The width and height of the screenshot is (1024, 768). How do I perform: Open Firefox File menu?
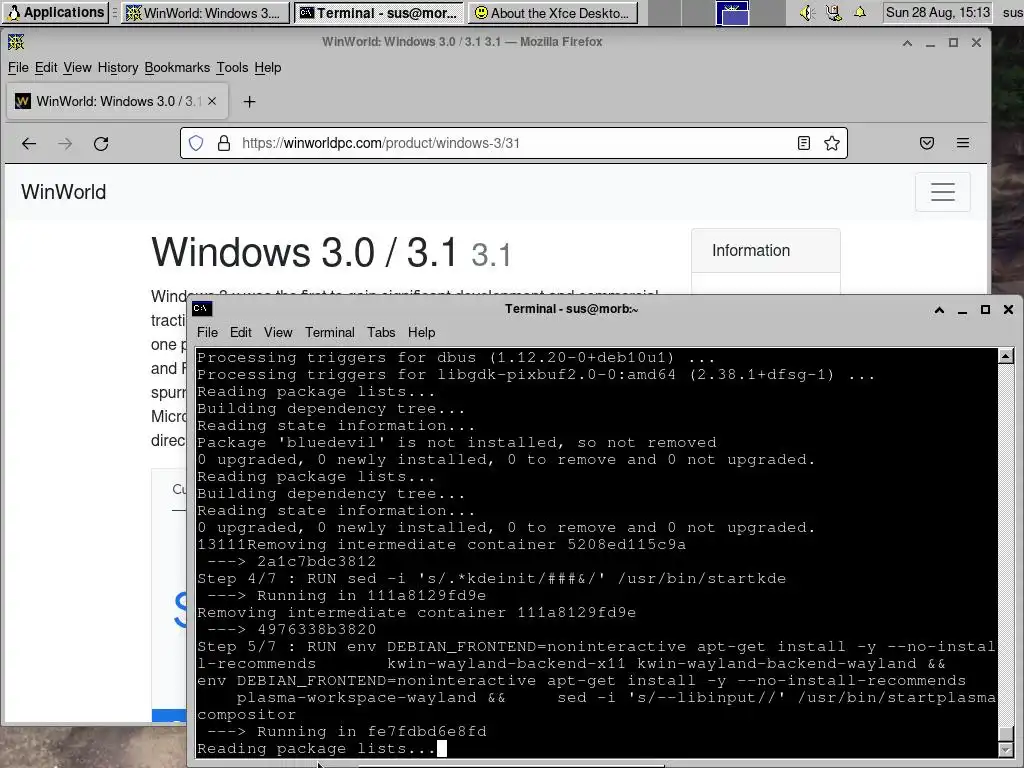pos(18,67)
